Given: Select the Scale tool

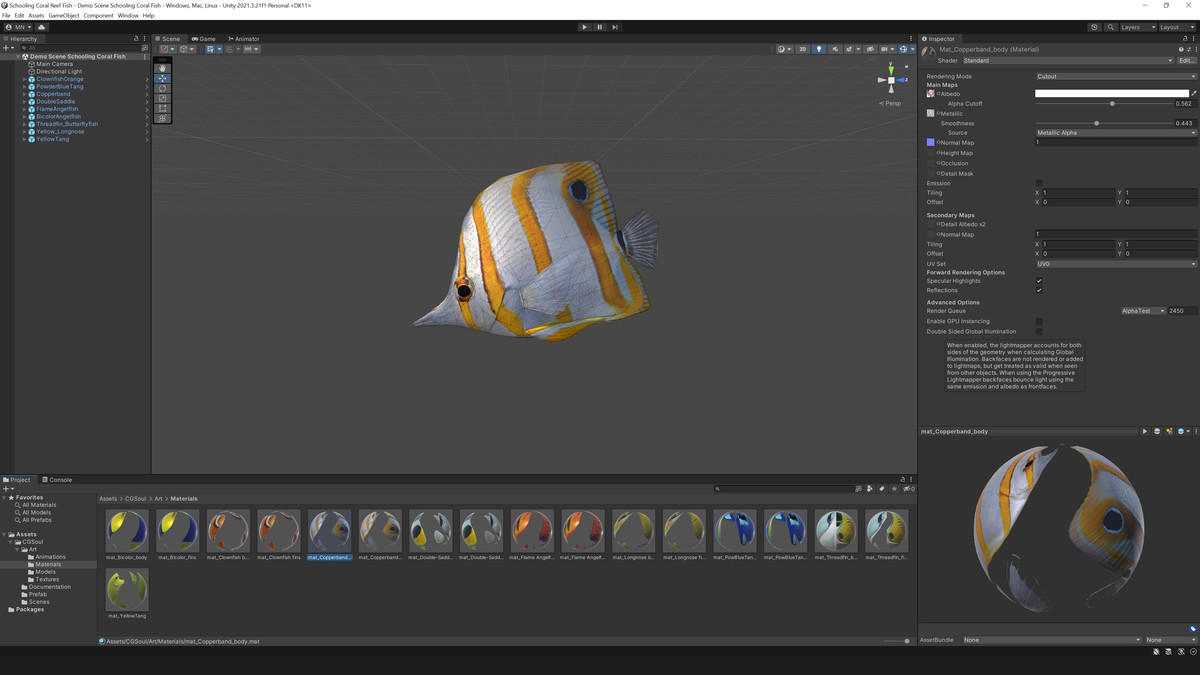Looking at the screenshot, I should pyautogui.click(x=162, y=98).
